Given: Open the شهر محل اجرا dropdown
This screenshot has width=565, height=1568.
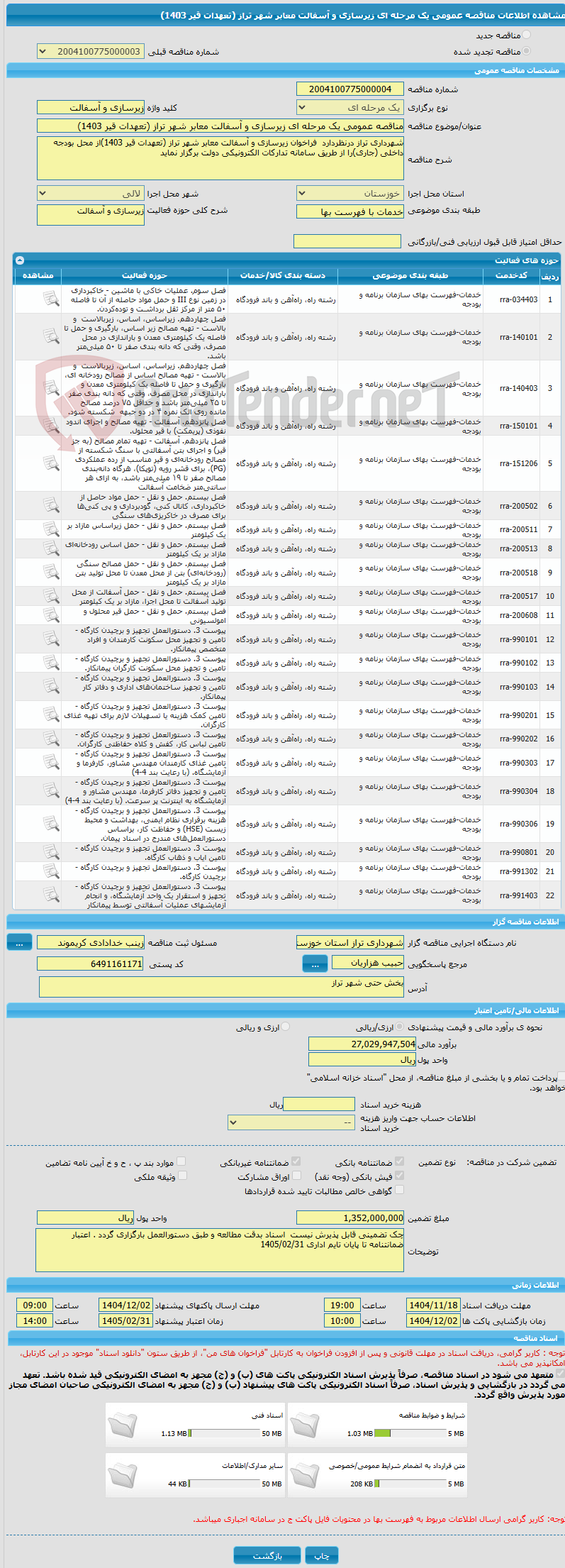Looking at the screenshot, I should [90, 193].
